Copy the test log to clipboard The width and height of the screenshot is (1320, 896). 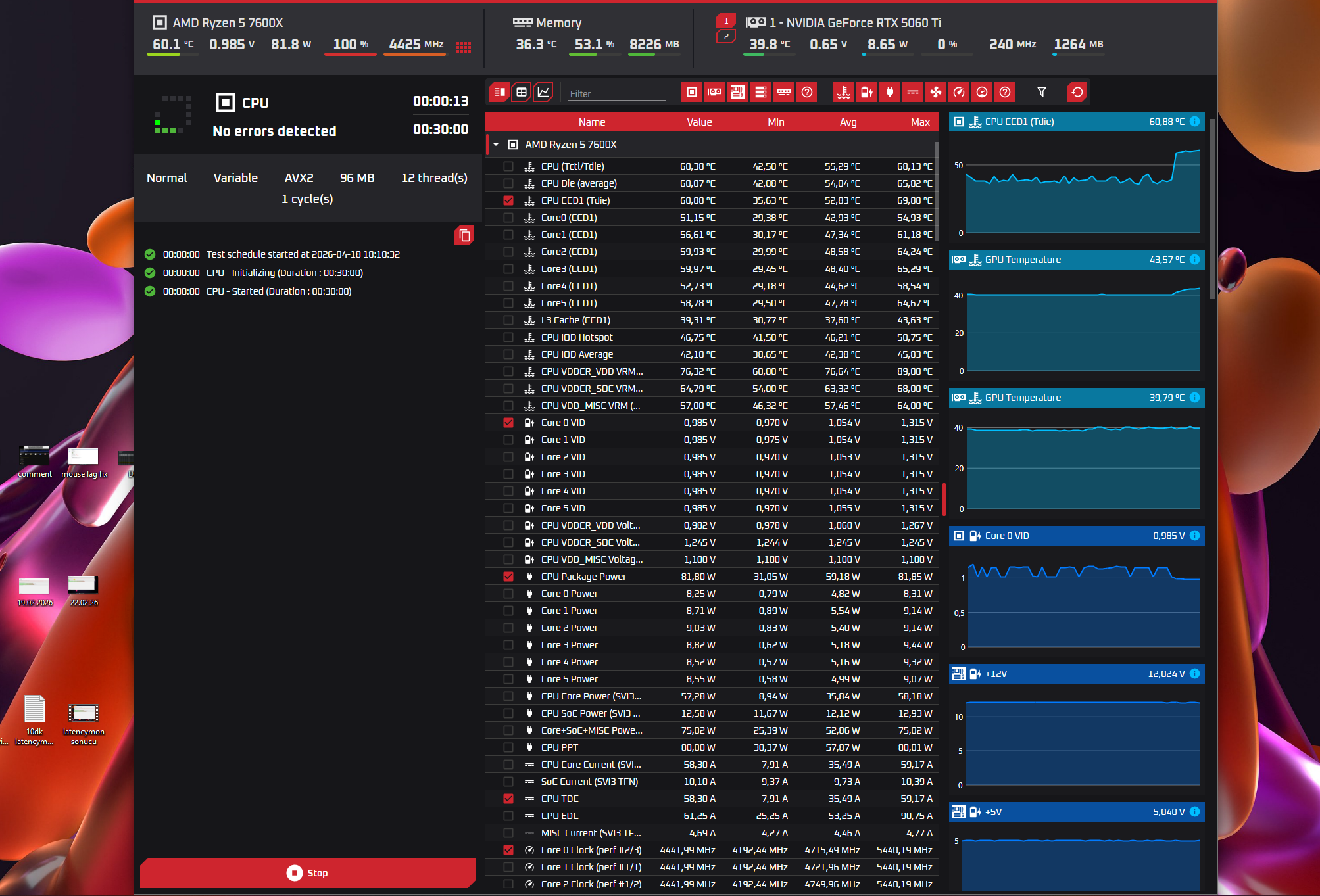(x=464, y=235)
